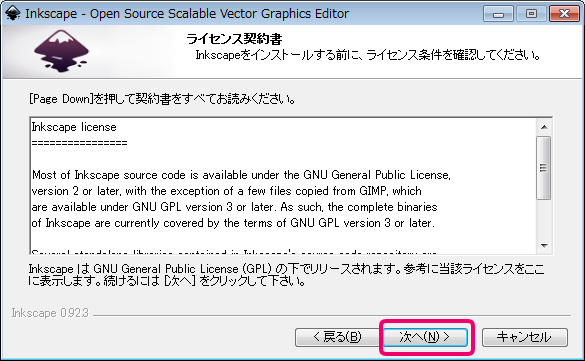Click the 'Inkscape 0.92.3' version label
Viewport: 585px width, 361px height.
(50, 313)
